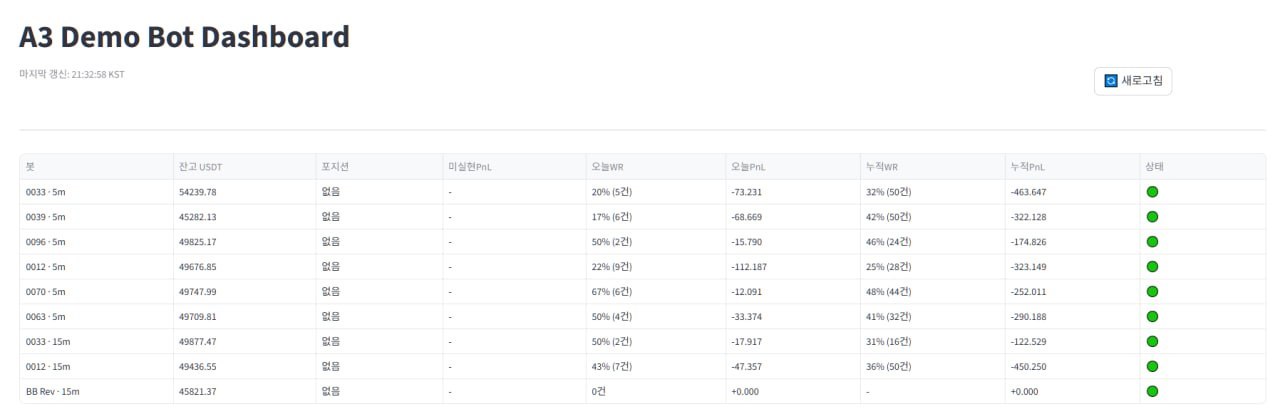The image size is (1280, 419).
Task: Click the green status dot for 0033 · 15m
Action: point(1152,341)
